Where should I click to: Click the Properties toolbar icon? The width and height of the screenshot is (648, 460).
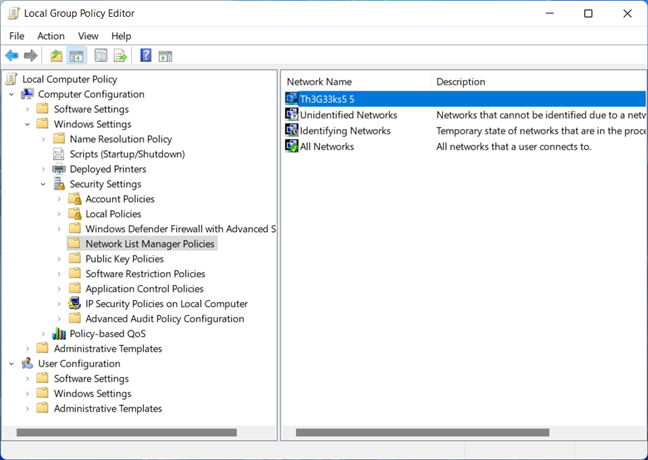pyautogui.click(x=101, y=55)
